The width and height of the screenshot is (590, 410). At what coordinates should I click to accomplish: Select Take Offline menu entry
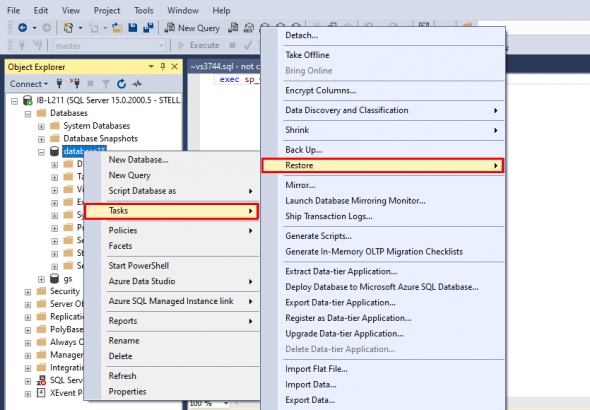click(x=383, y=55)
